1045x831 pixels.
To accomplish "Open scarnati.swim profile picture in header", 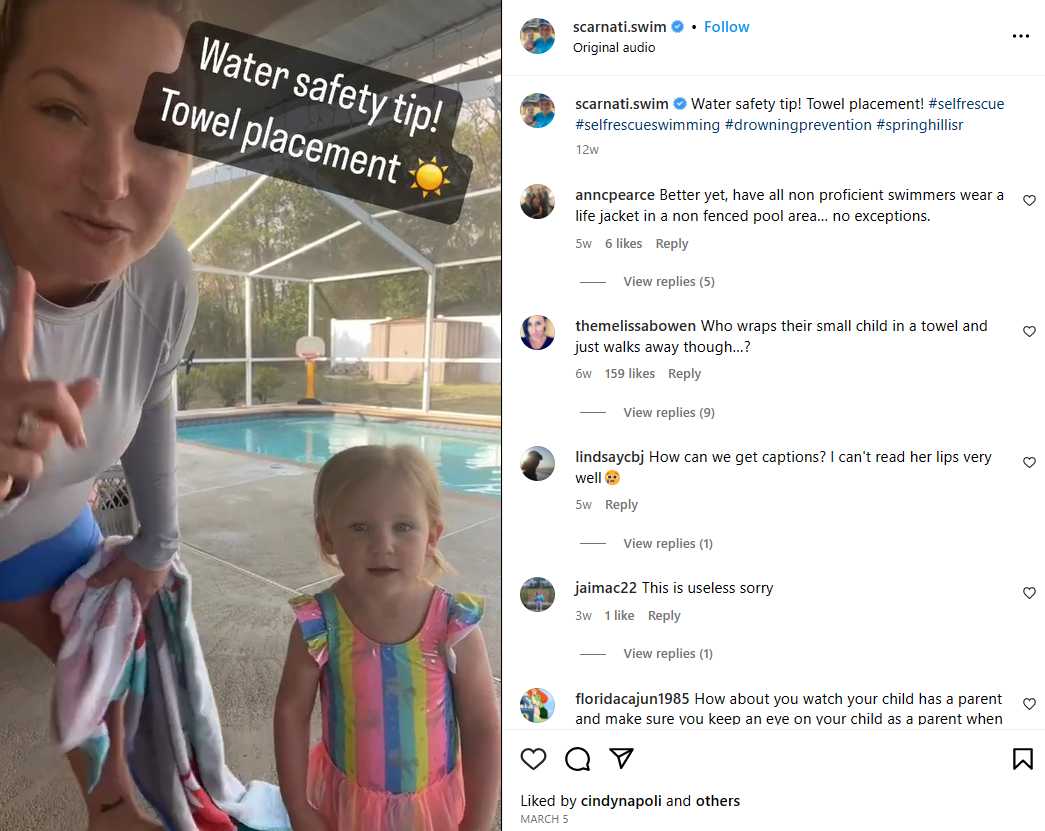I will tap(537, 36).
